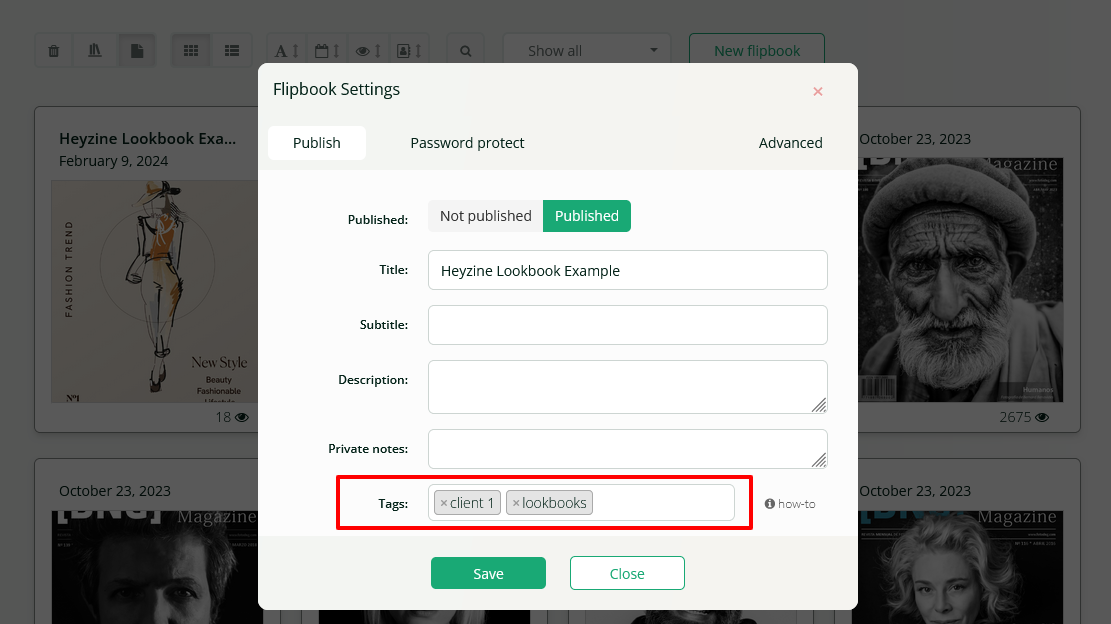Screen dimensions: 1111x624
Task: Save the flipbook settings
Action: click(488, 573)
